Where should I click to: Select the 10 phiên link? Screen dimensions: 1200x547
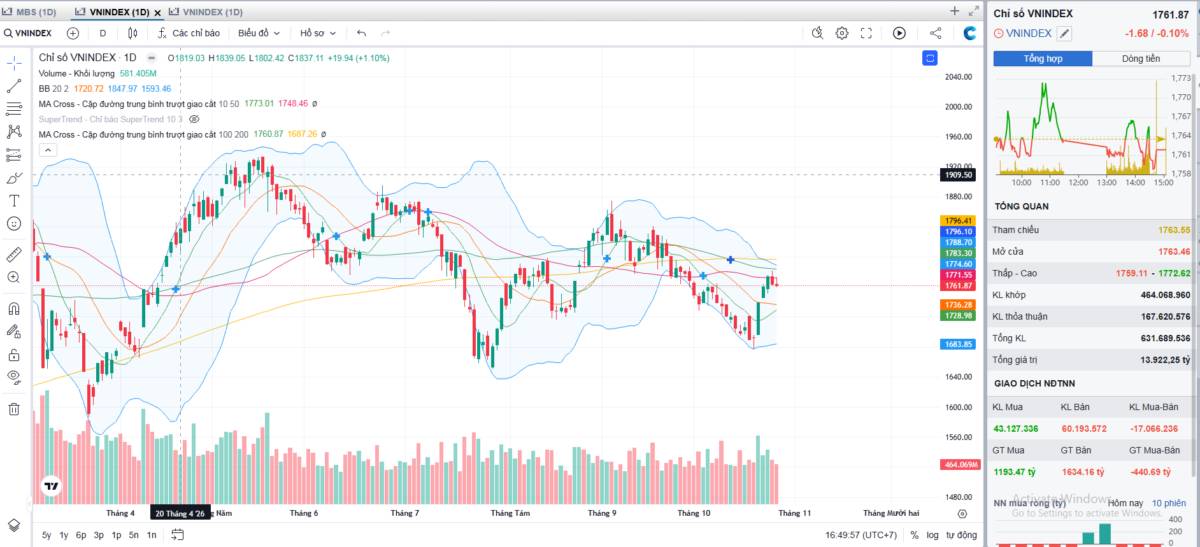pyautogui.click(x=1168, y=502)
